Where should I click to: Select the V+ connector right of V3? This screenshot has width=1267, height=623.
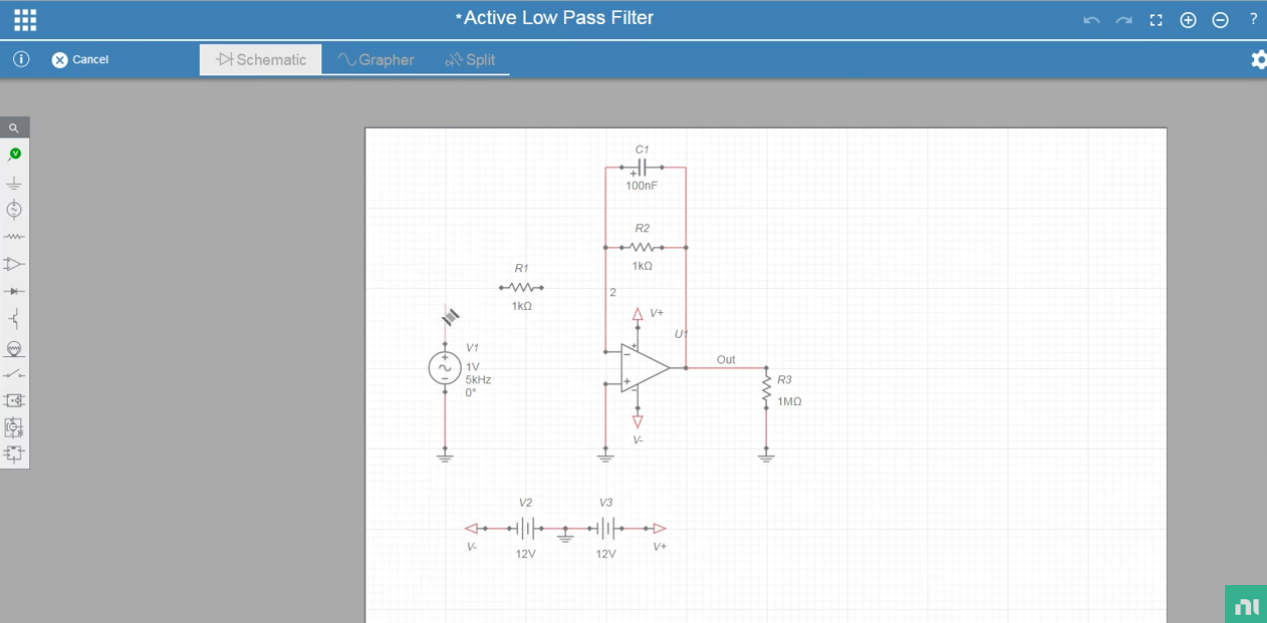[x=657, y=528]
